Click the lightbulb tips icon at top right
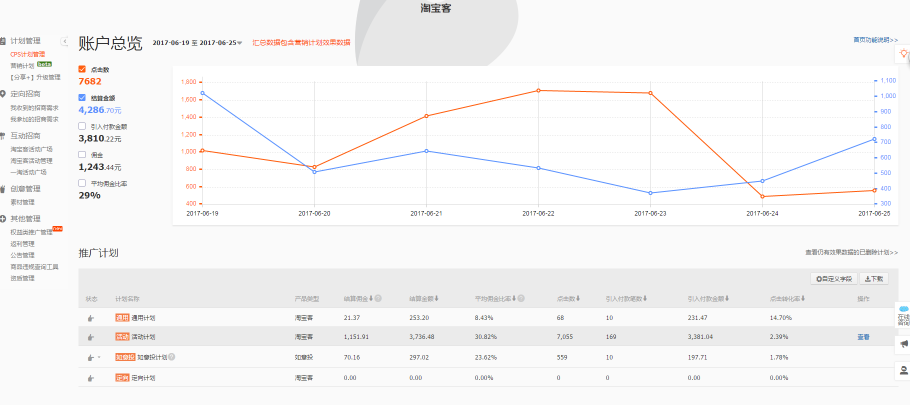Viewport: 910px width, 405px height. pos(902,54)
